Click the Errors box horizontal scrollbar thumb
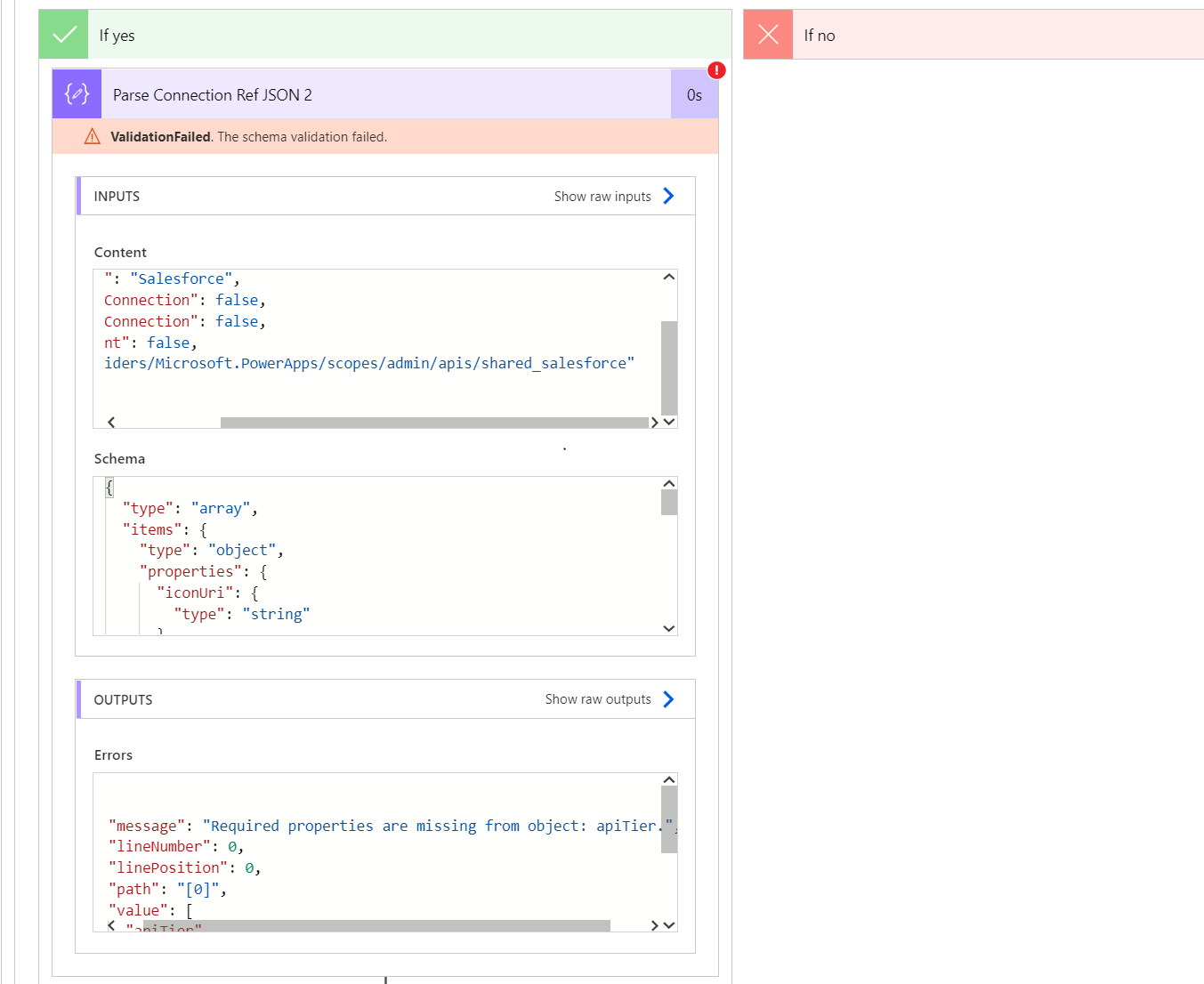 pyautogui.click(x=376, y=926)
